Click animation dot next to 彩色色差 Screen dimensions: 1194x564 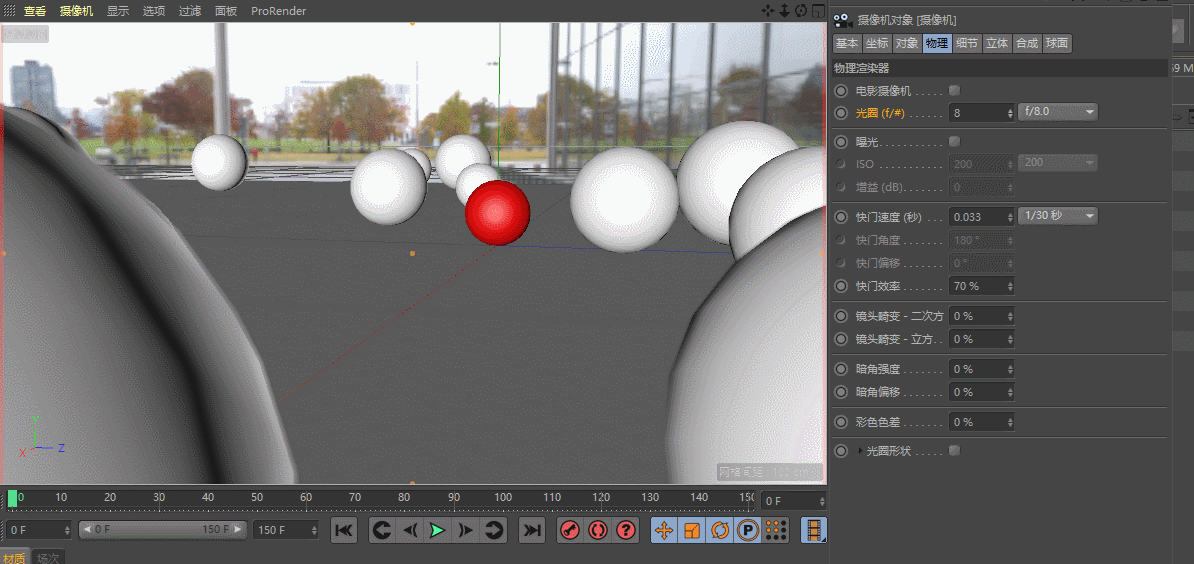click(841, 422)
